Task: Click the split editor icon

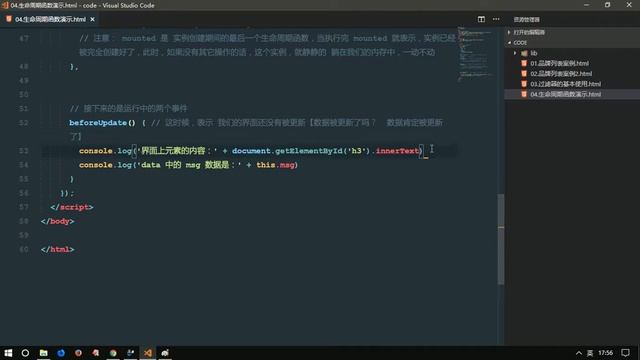Action: (x=481, y=19)
